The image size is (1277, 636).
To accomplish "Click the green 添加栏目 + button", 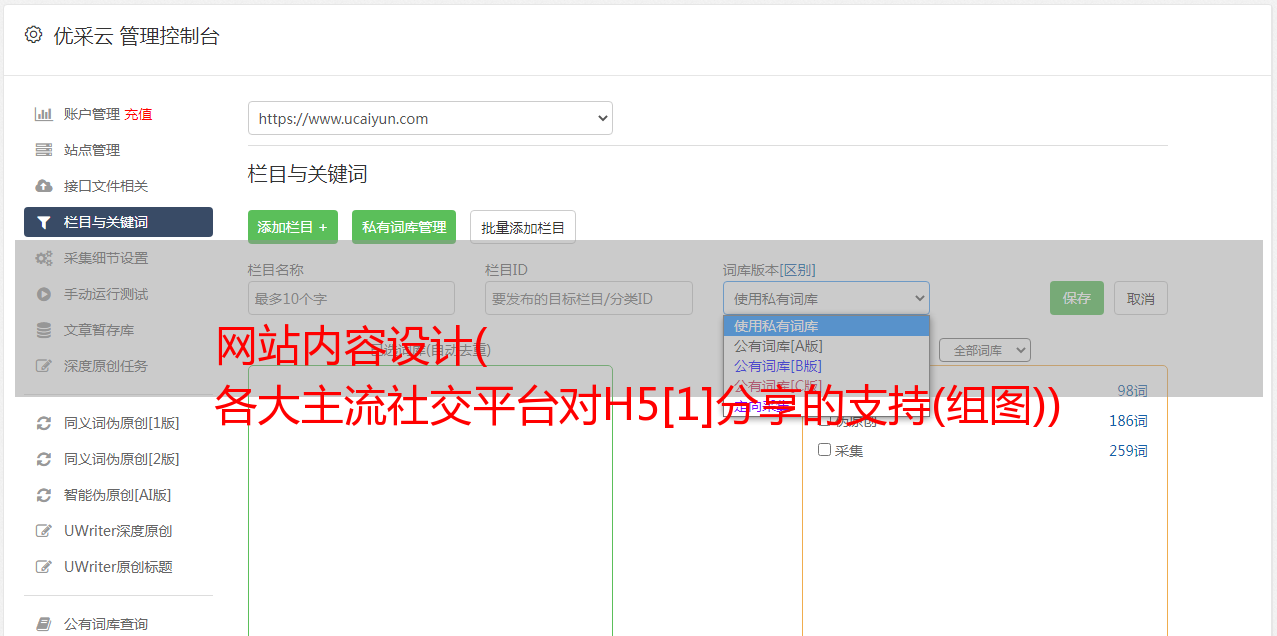I will 293,227.
